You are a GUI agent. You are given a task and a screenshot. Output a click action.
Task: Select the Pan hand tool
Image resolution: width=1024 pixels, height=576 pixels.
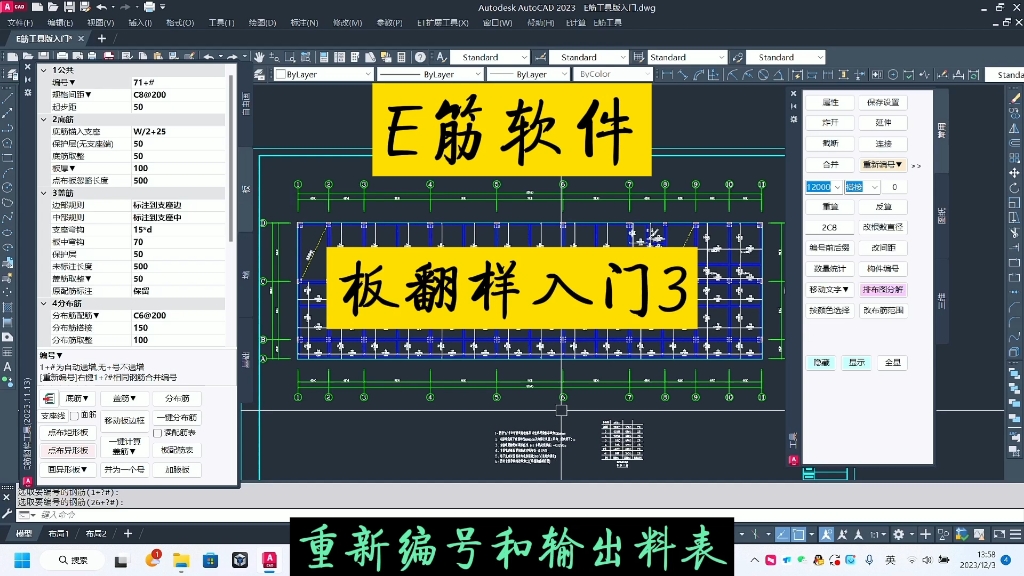coord(259,57)
